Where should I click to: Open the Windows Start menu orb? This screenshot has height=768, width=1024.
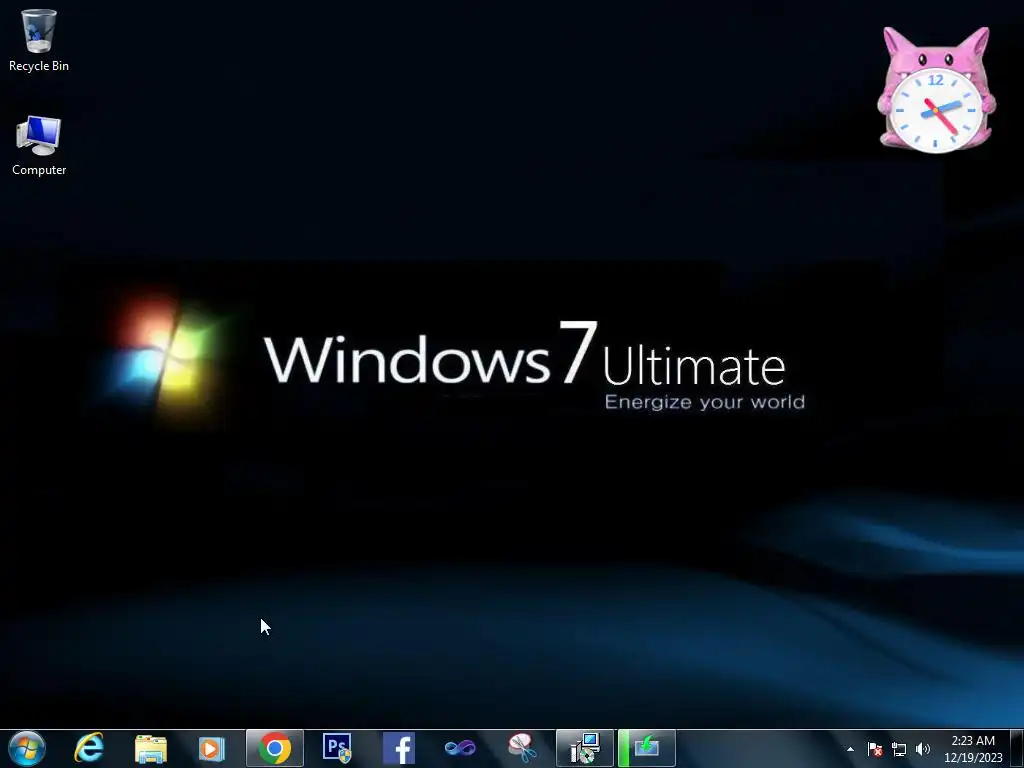[27, 748]
